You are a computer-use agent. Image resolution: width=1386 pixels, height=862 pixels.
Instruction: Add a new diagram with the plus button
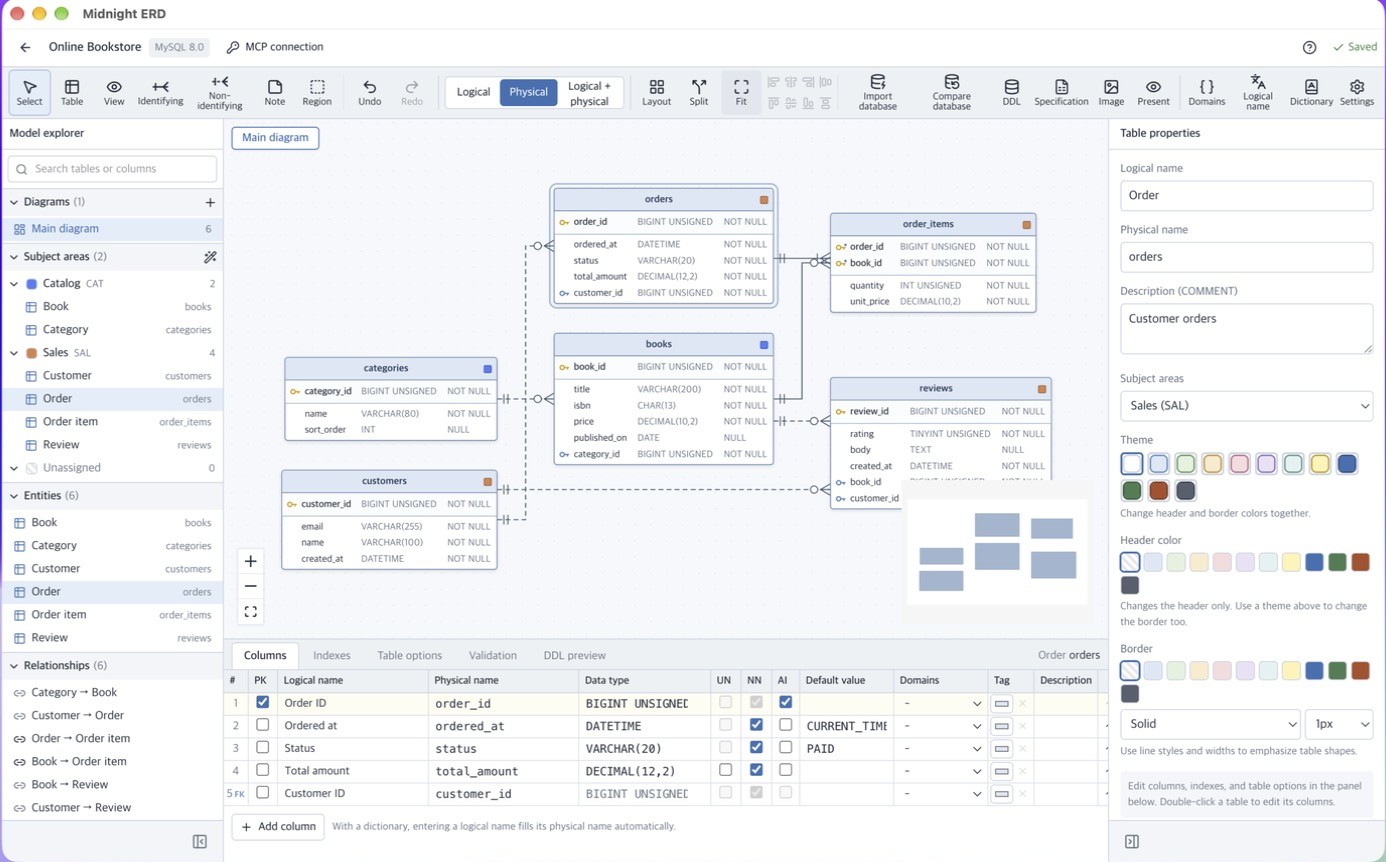pos(210,202)
